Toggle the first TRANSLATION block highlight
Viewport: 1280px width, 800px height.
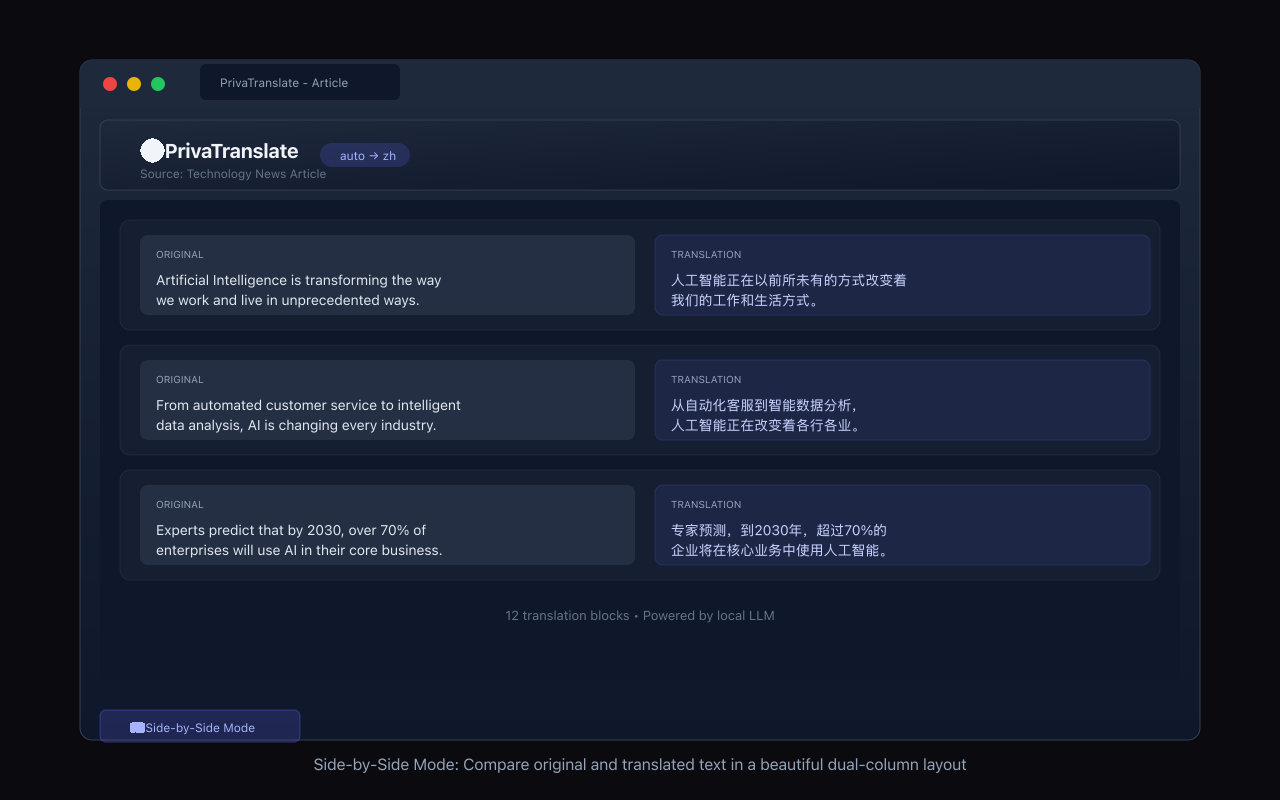tap(902, 275)
